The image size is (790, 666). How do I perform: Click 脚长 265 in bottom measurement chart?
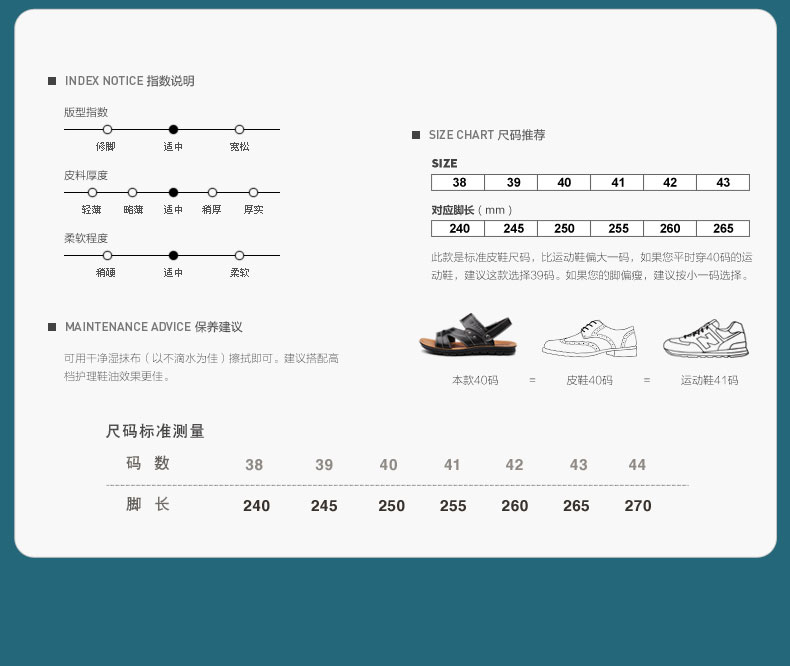click(576, 505)
